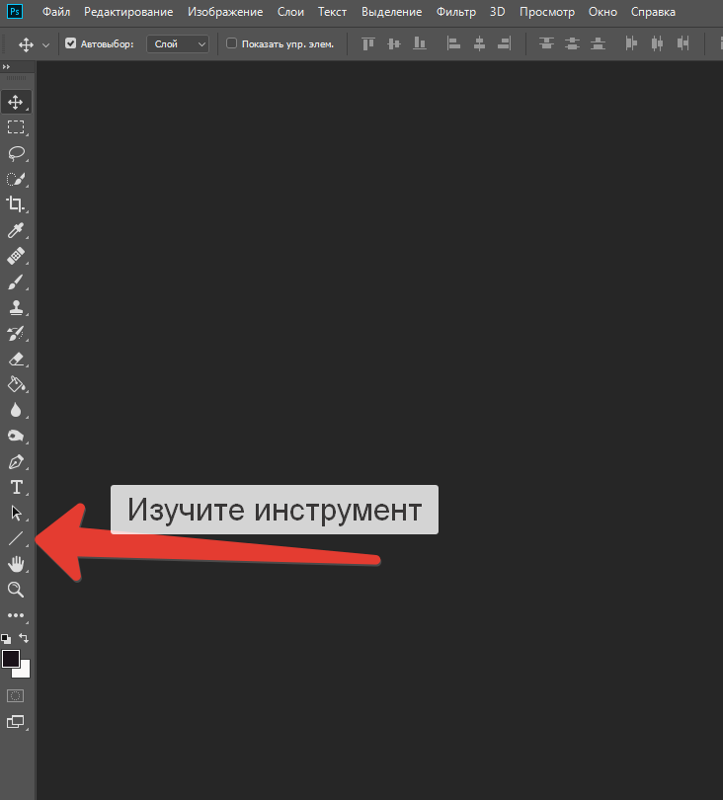Open the Выделение menu
This screenshot has width=723, height=800.
391,12
